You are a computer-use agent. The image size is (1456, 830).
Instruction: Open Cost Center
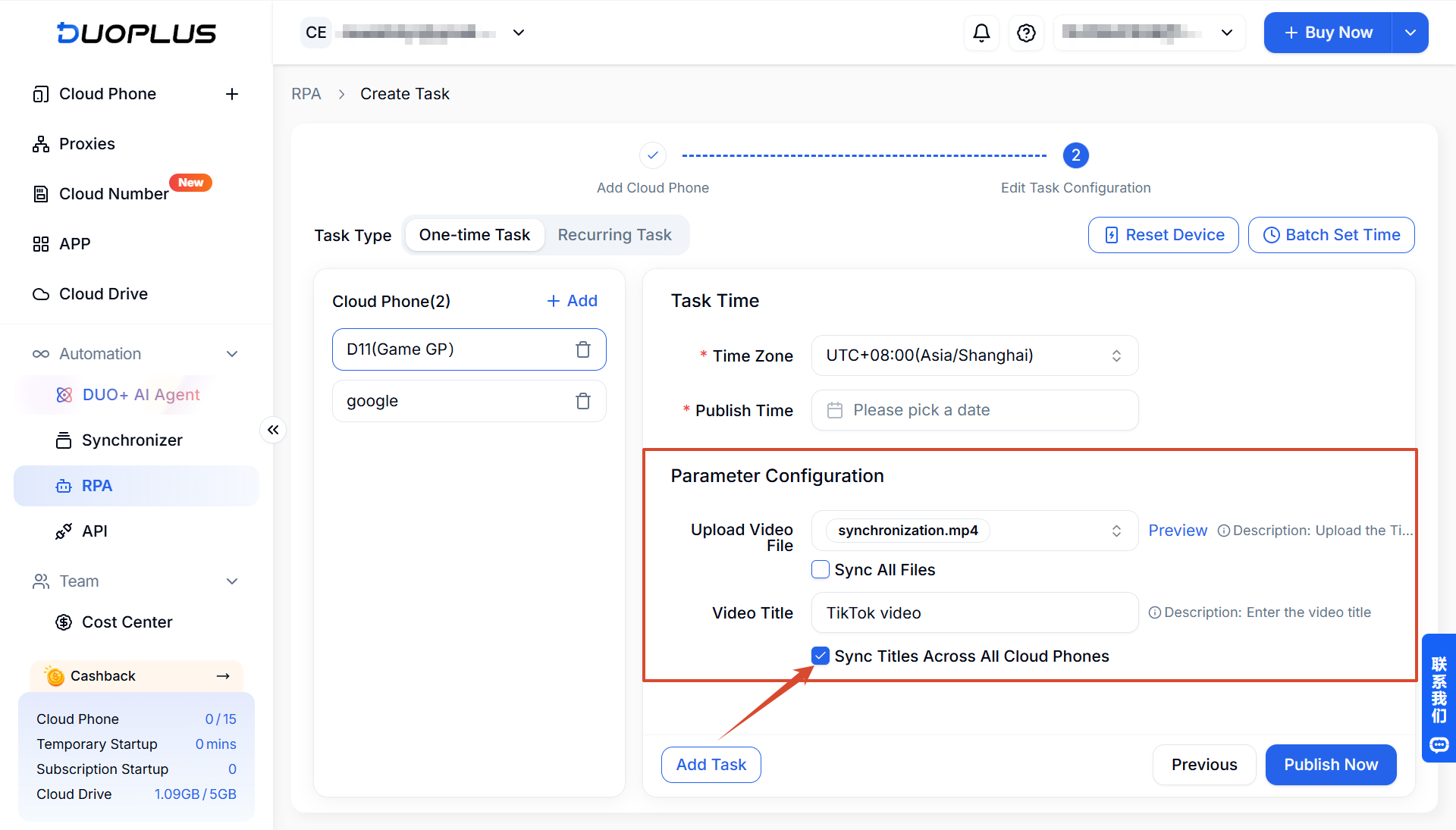[x=127, y=622]
